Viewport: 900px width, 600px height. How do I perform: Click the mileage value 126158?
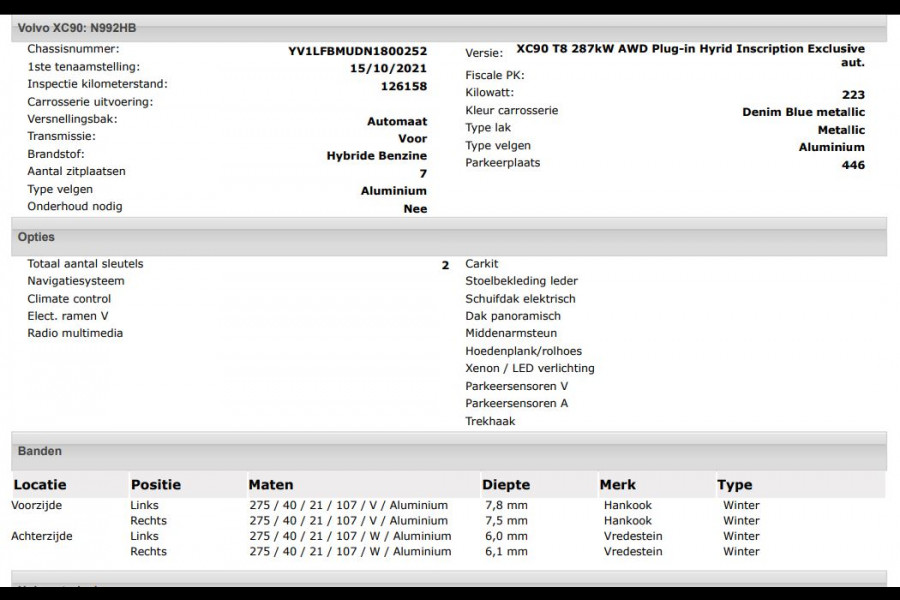click(402, 87)
